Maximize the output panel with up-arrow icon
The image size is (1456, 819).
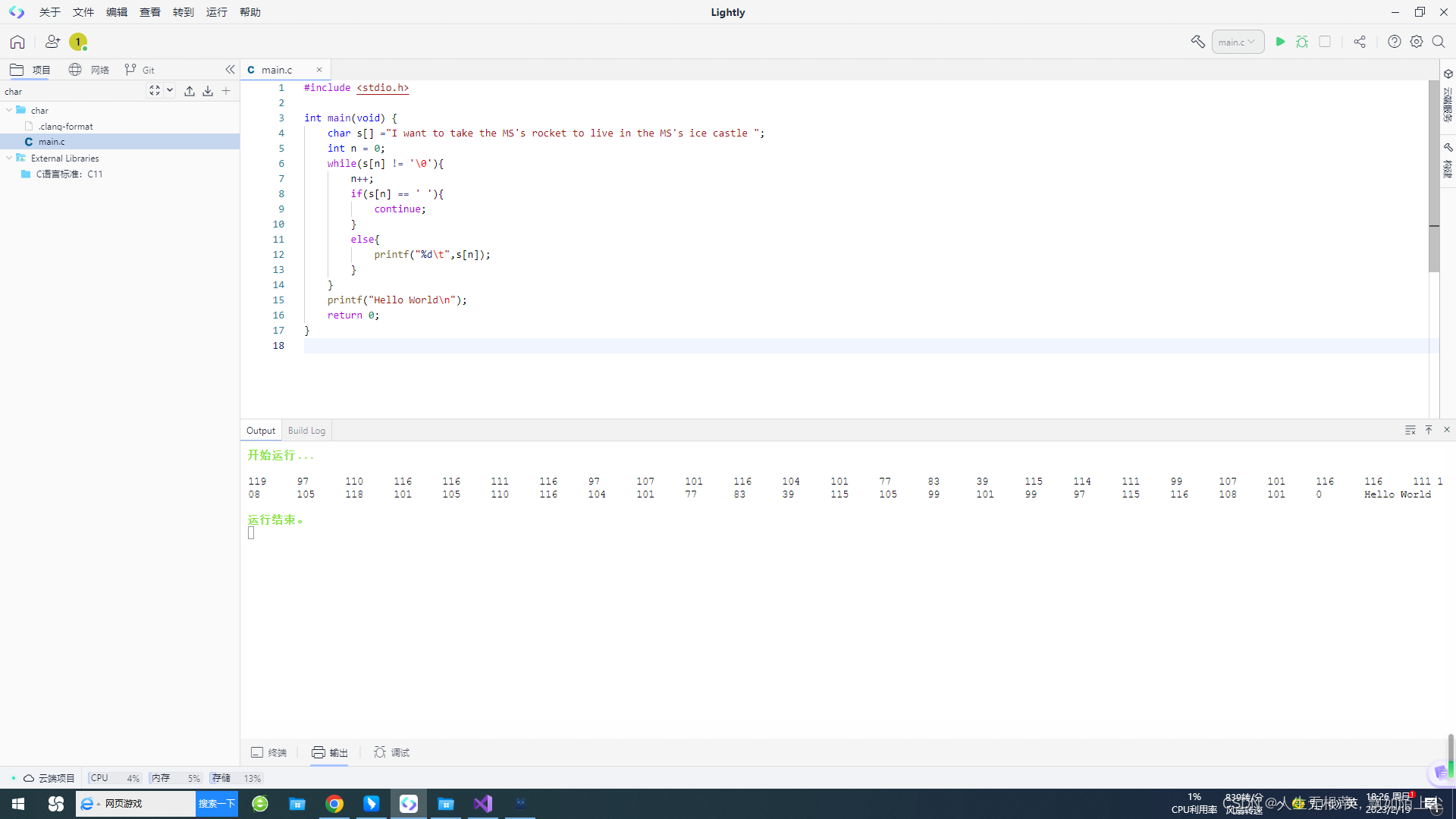tap(1429, 430)
